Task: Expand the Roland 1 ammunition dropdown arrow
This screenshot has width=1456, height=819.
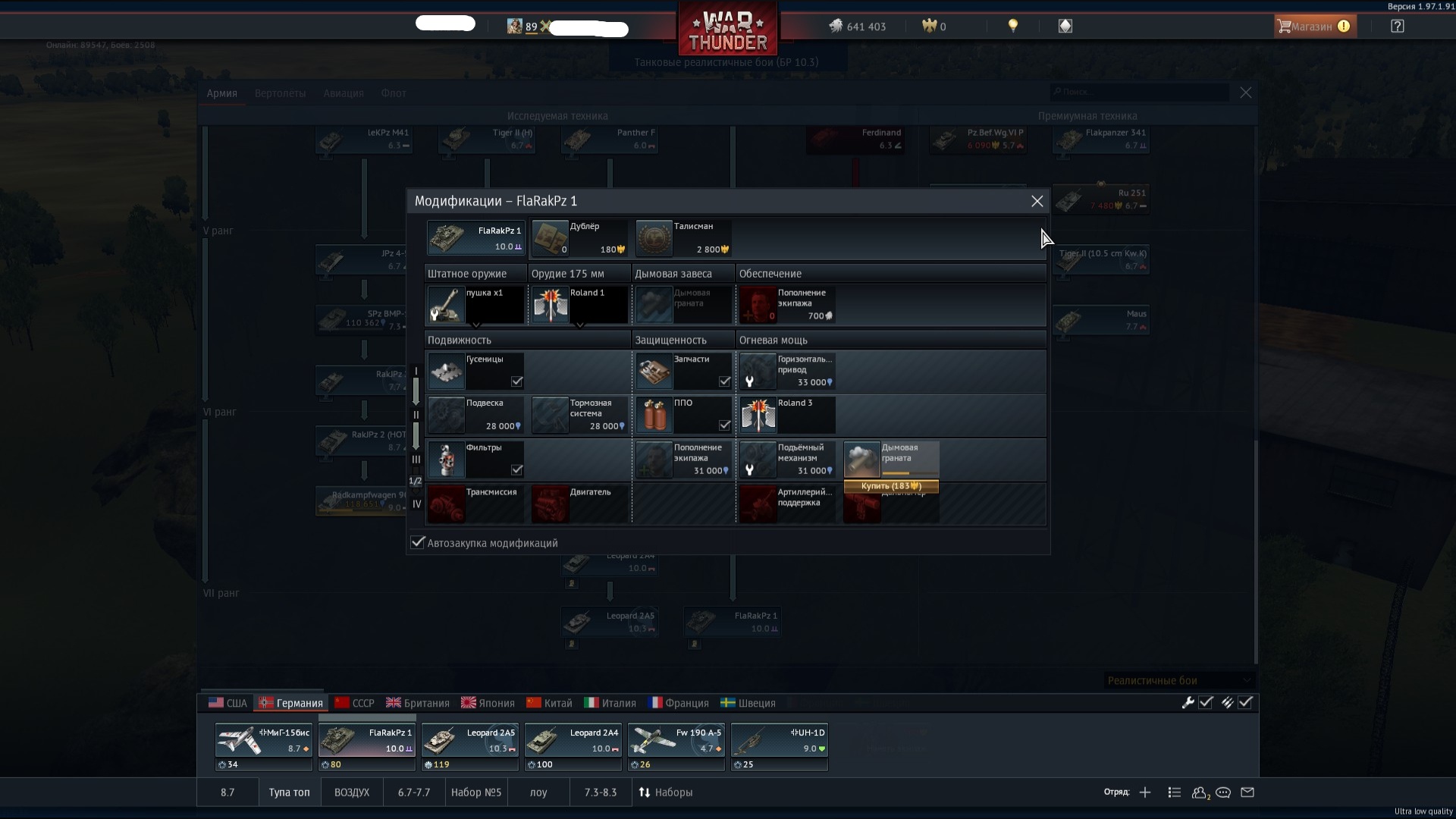Action: pos(580,324)
